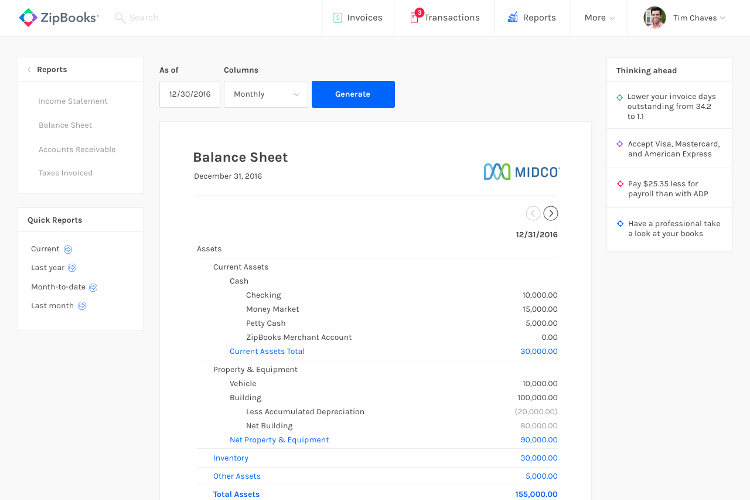Click the Inventory link
Image resolution: width=750 pixels, height=500 pixels.
tap(231, 458)
